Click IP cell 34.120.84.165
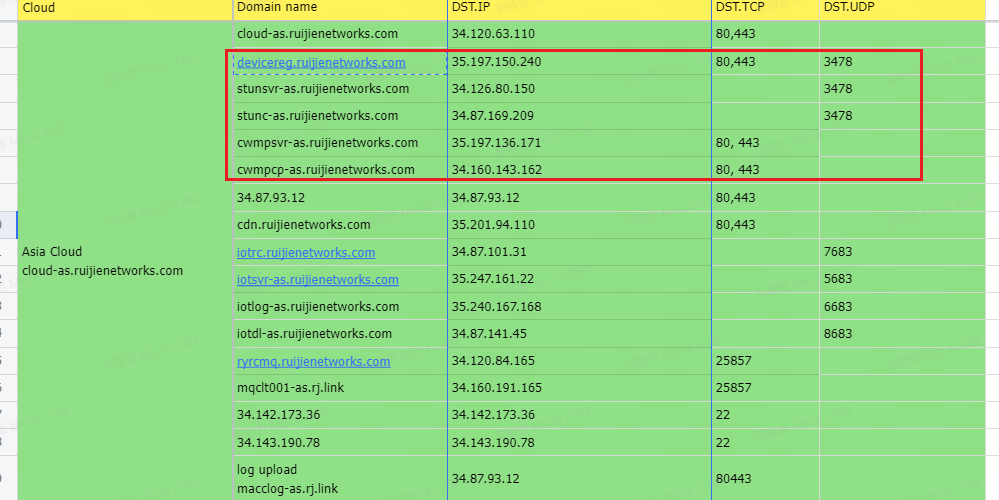999x500 pixels. coord(579,361)
